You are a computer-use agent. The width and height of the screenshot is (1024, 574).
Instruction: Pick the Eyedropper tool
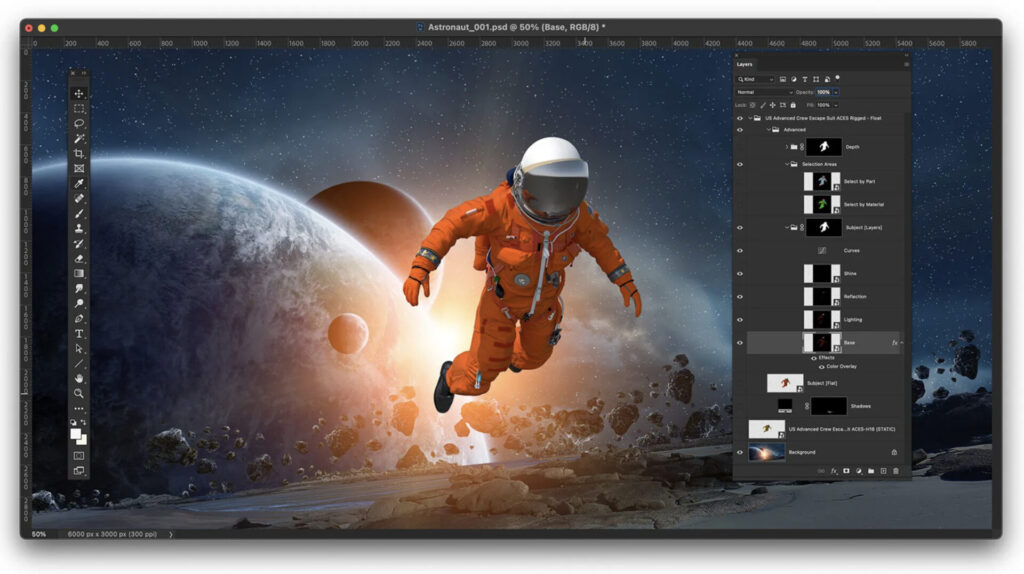click(x=79, y=184)
